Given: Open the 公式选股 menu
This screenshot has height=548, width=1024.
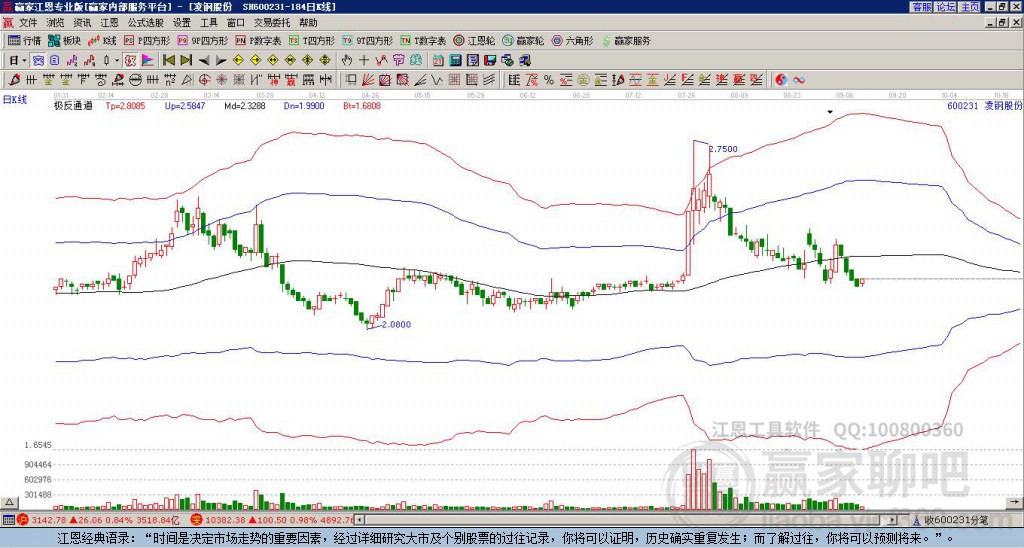Looking at the screenshot, I should click(145, 23).
